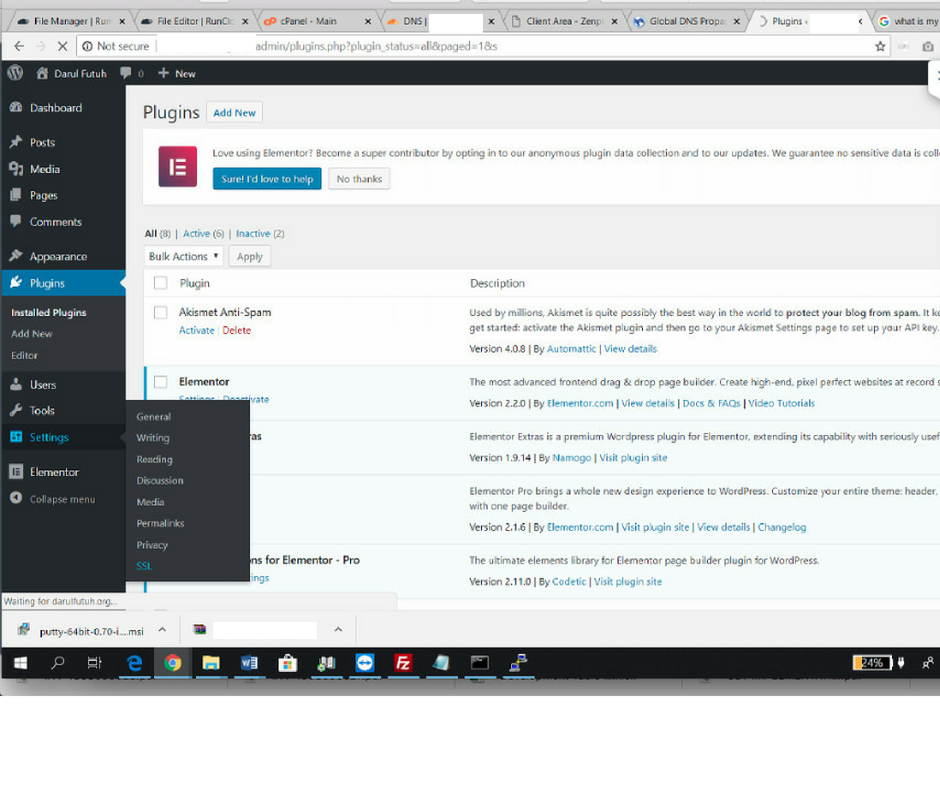Open Users sidebar icon

tap(16, 384)
